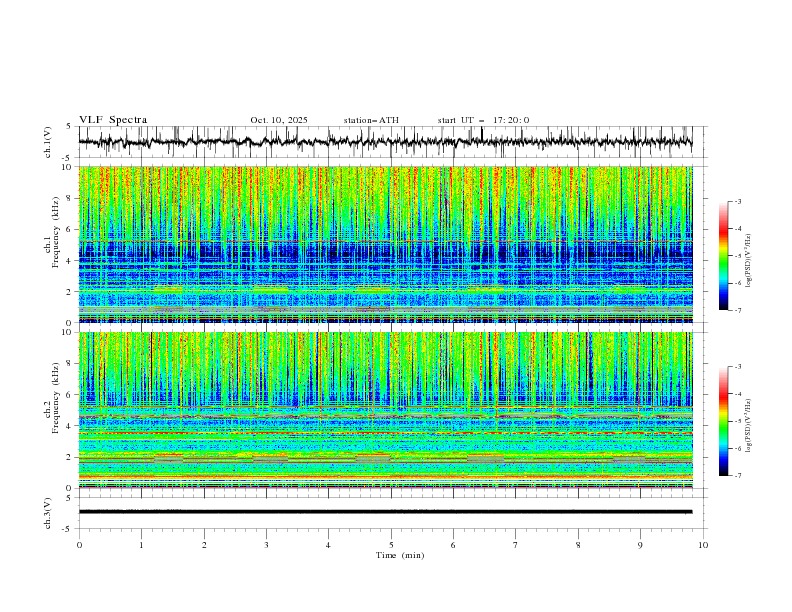This screenshot has height=612, width=792.
Task: Click the "start UT = 17:20:0" header text
Action: [483, 120]
